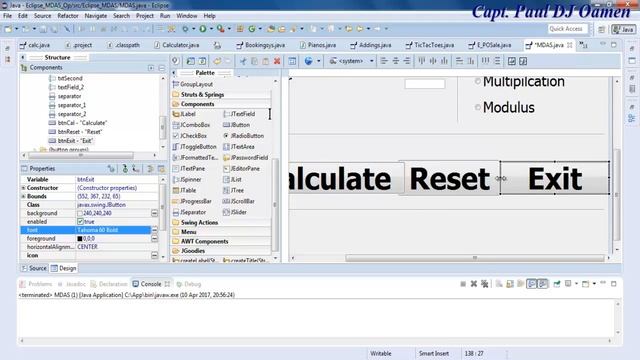Click the center horizontally in window icon
This screenshot has width=640, height=360.
[x=511, y=61]
